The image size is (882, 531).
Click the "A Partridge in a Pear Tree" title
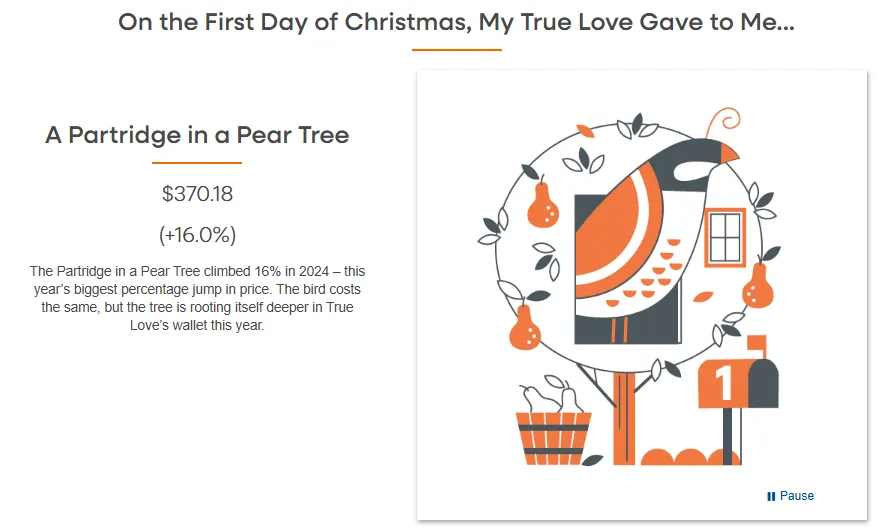click(x=197, y=135)
